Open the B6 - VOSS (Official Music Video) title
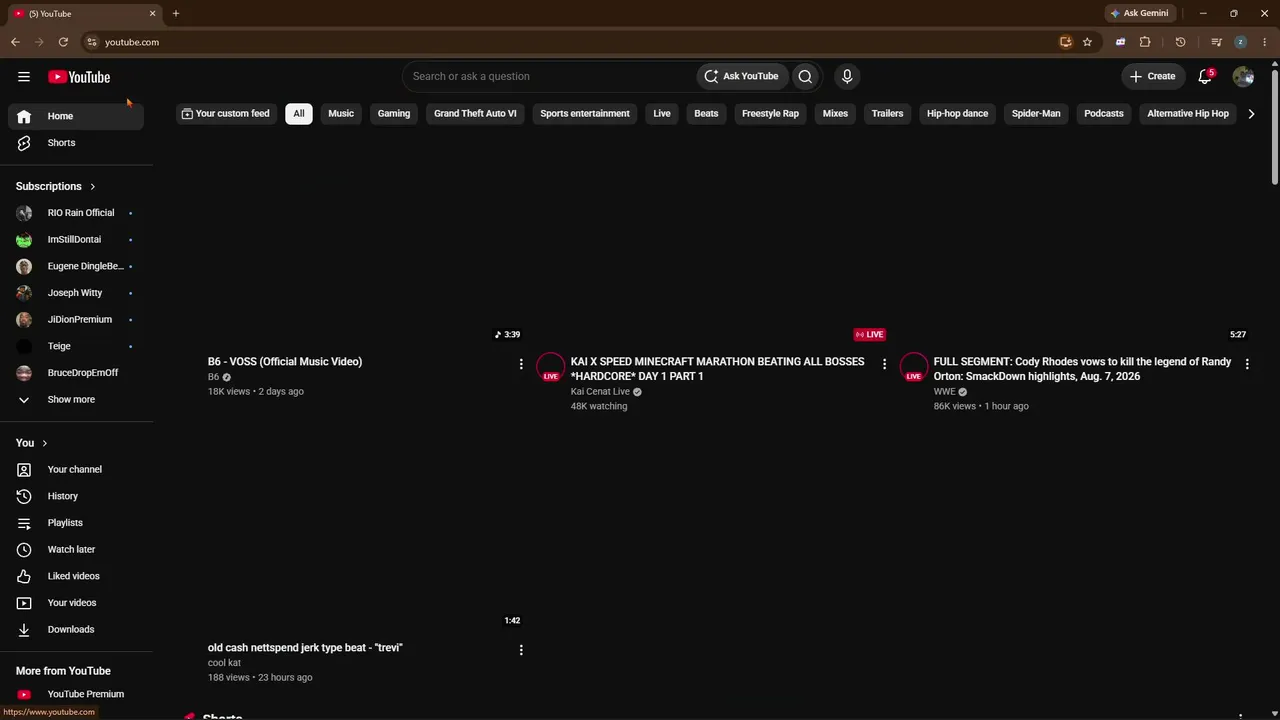 pyautogui.click(x=285, y=362)
